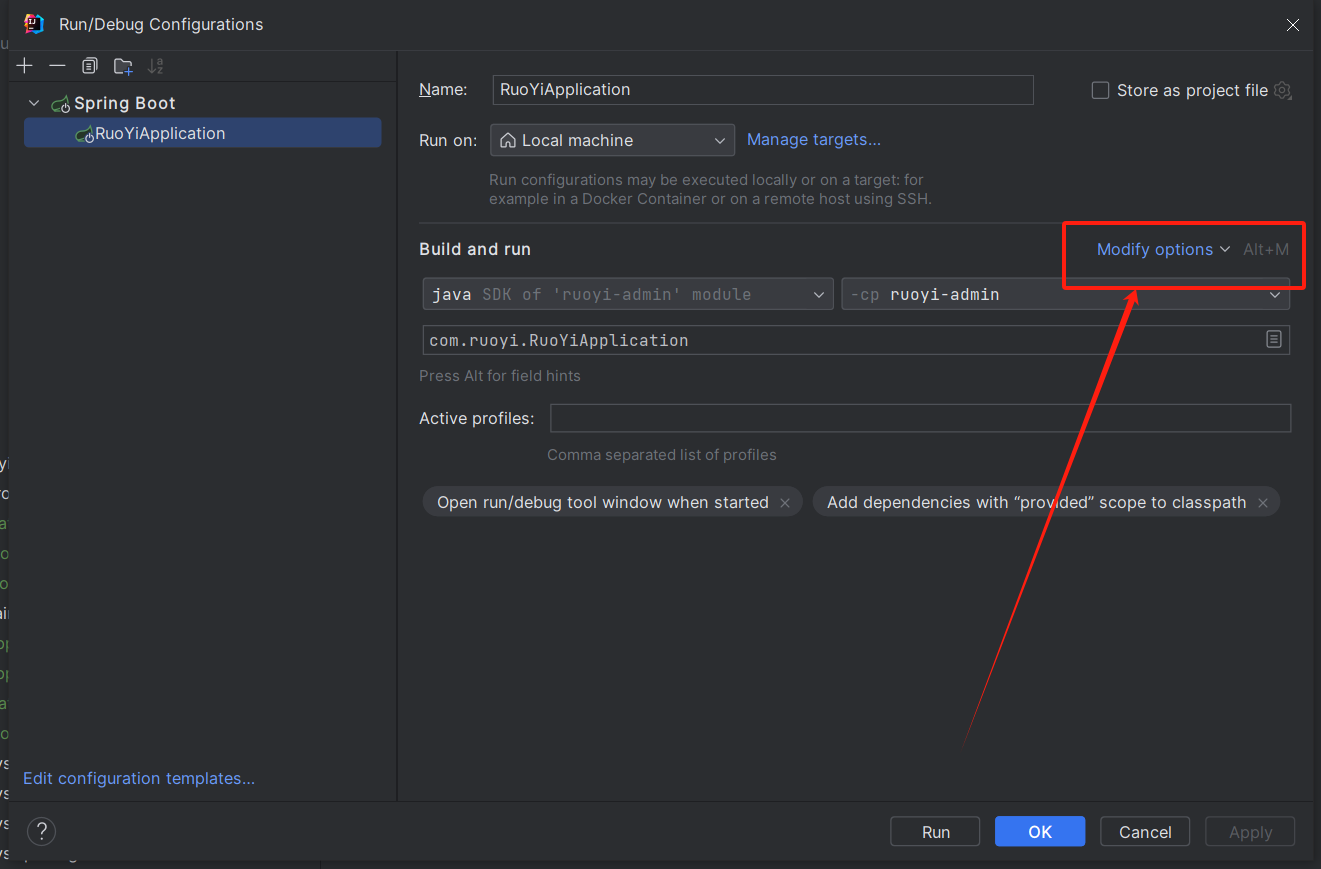Click the IntelliJ logo in title bar
The width and height of the screenshot is (1321, 869).
(34, 24)
